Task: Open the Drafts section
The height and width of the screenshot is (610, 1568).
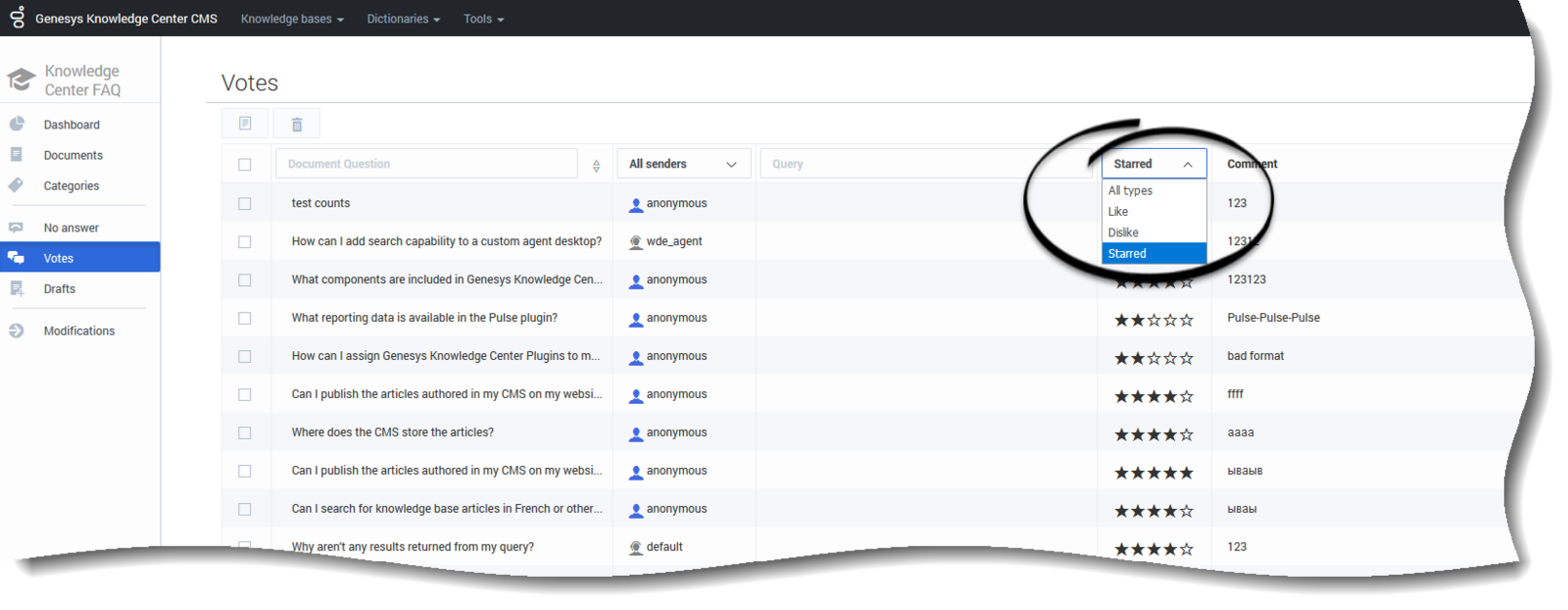Action: pyautogui.click(x=59, y=288)
